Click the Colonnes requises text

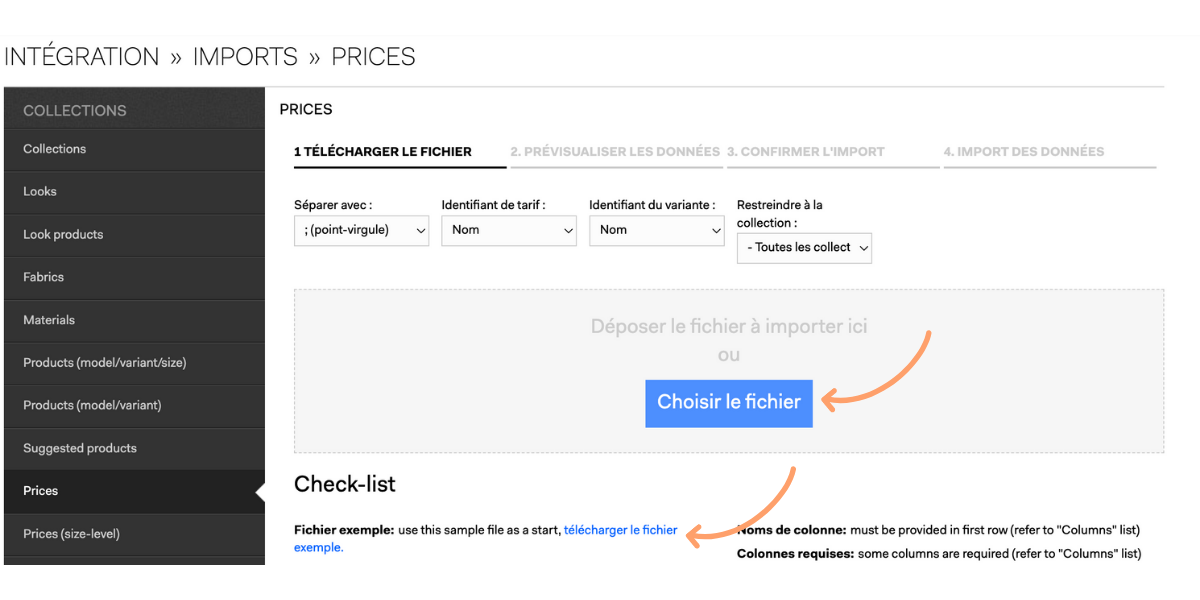click(795, 553)
